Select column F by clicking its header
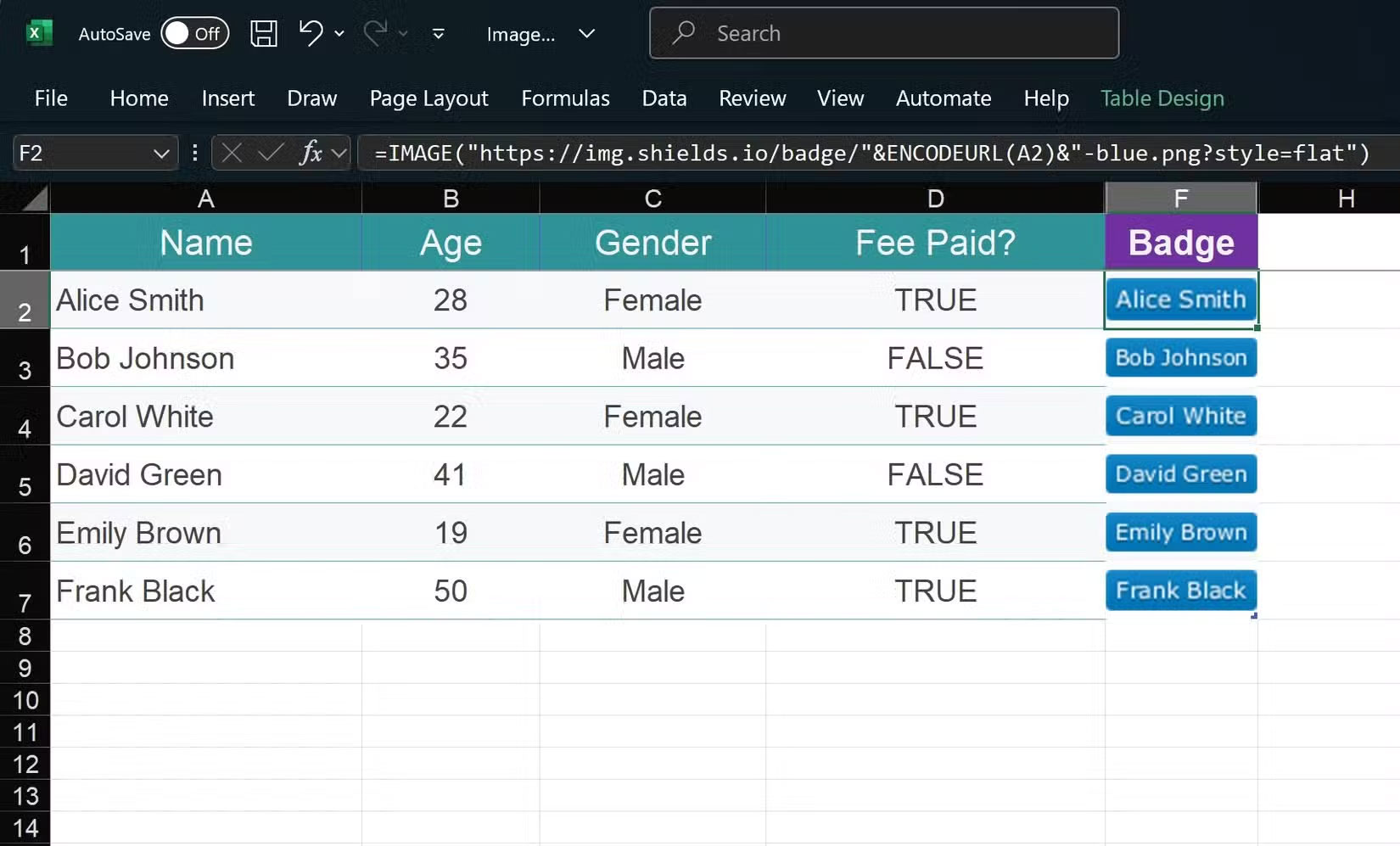The image size is (1400, 846). coord(1180,198)
